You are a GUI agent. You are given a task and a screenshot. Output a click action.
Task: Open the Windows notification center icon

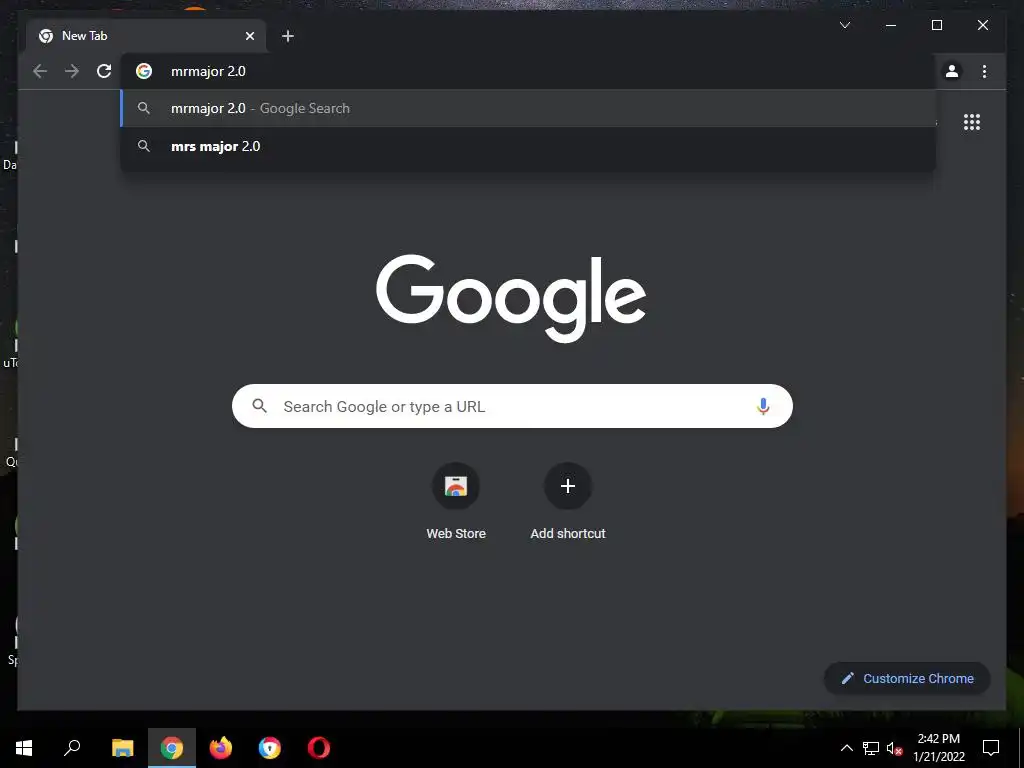click(x=991, y=748)
